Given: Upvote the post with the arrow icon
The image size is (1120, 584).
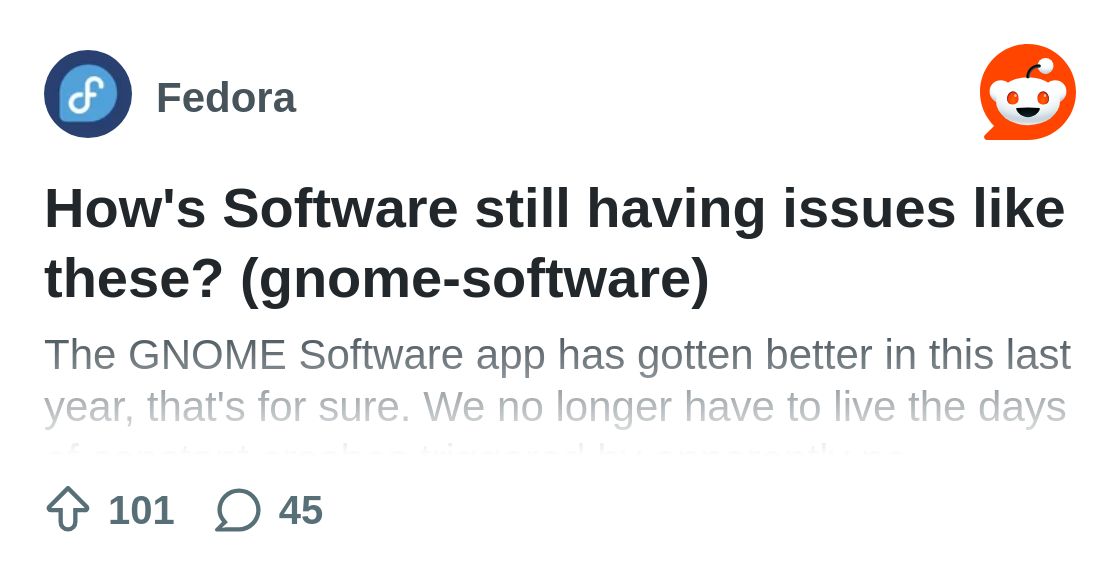Looking at the screenshot, I should click(68, 509).
